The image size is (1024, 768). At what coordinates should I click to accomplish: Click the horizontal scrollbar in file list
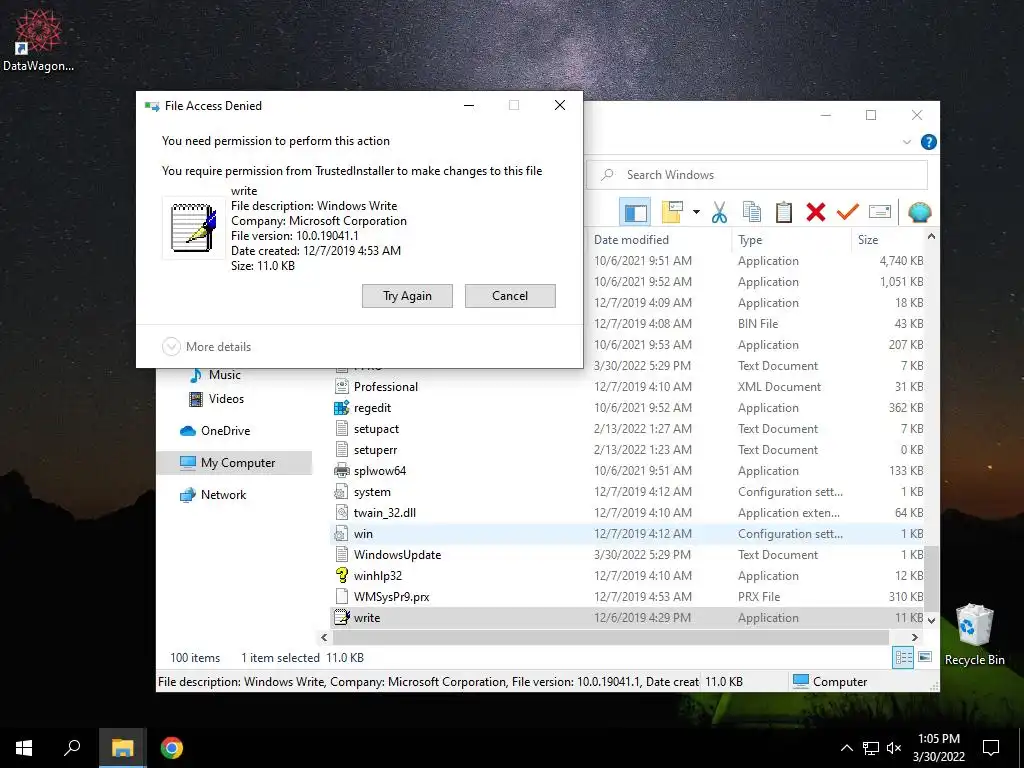611,637
